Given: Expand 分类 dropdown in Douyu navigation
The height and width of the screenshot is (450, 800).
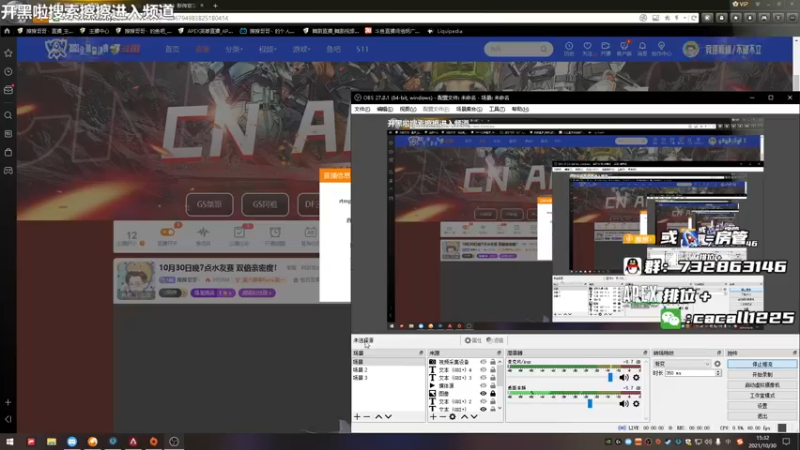Looking at the screenshot, I should [x=234, y=49].
